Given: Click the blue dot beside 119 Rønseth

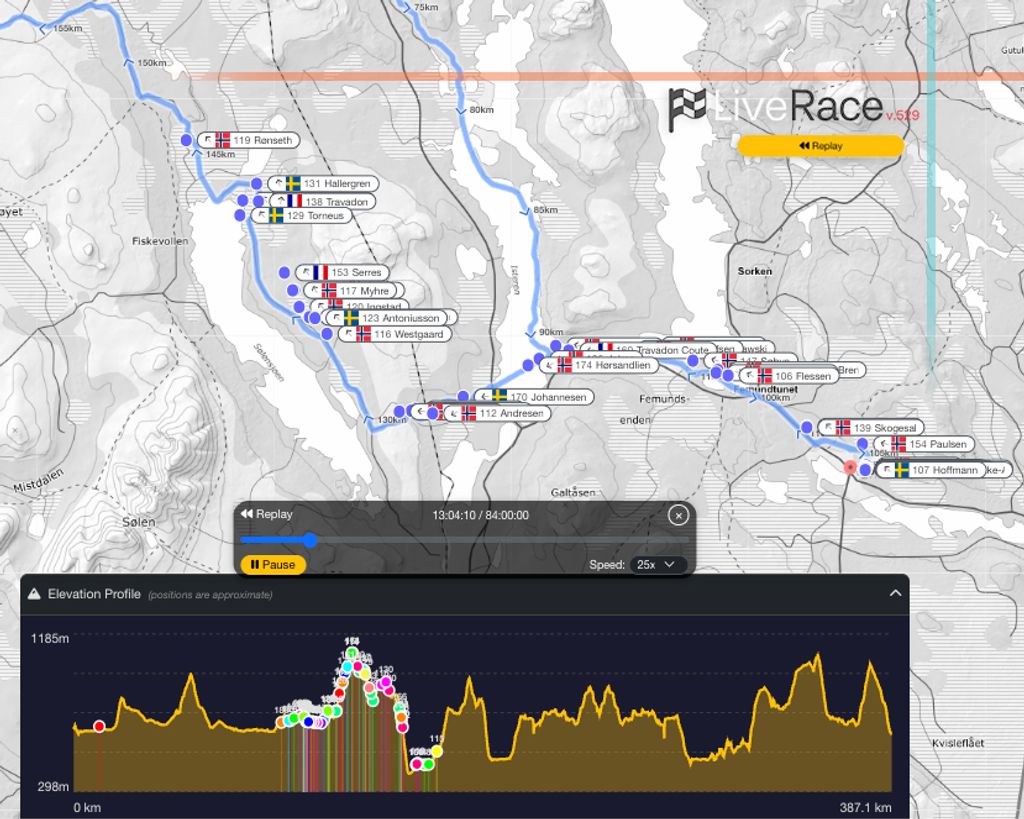Looking at the screenshot, I should [187, 141].
